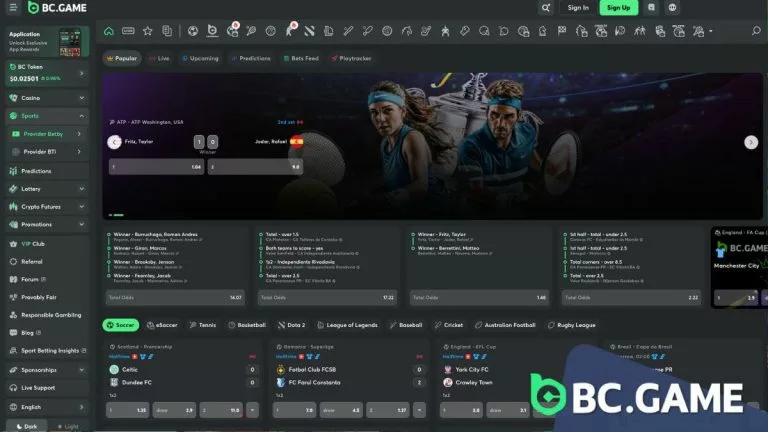Open the Forum link in sidebar

[x=47, y=279]
